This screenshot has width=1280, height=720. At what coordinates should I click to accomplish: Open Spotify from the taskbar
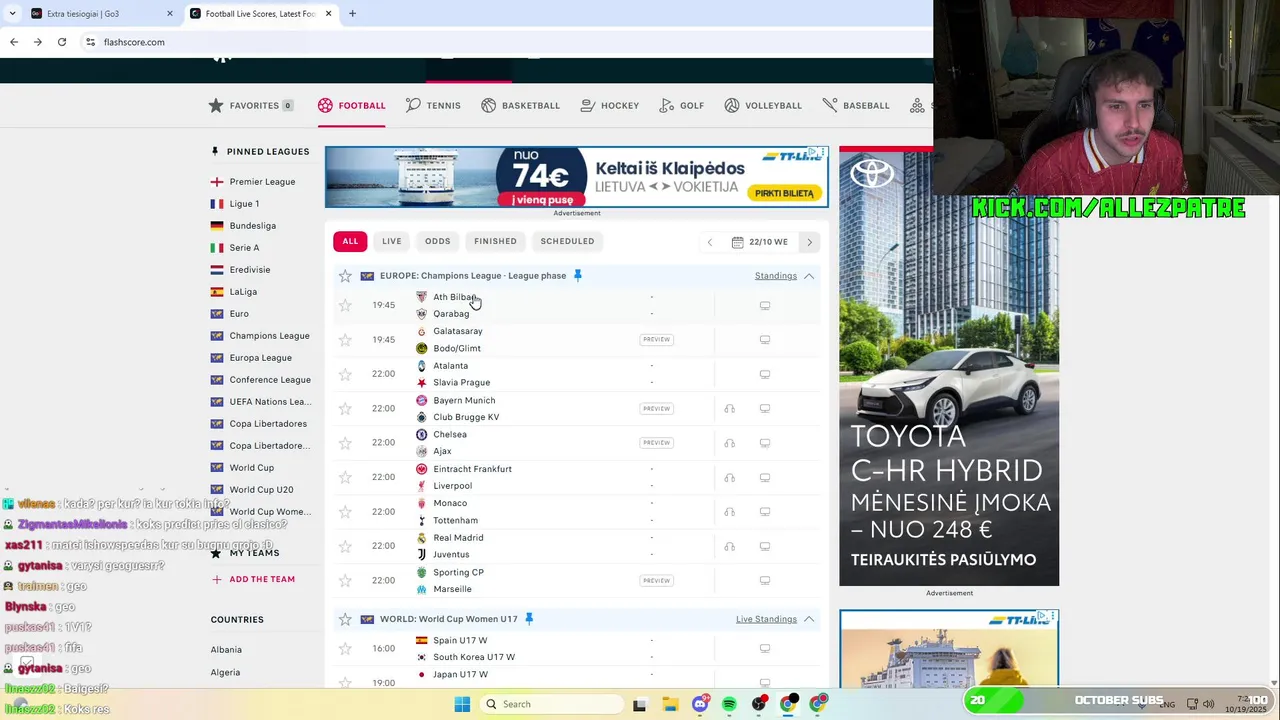point(729,704)
